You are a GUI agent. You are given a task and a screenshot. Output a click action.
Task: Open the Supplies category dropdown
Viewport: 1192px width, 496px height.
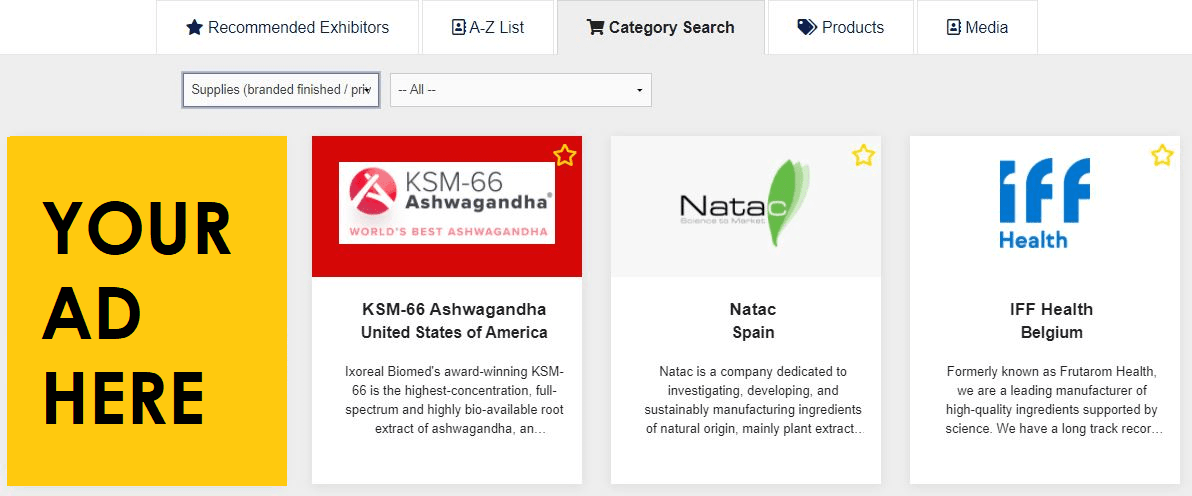(281, 90)
